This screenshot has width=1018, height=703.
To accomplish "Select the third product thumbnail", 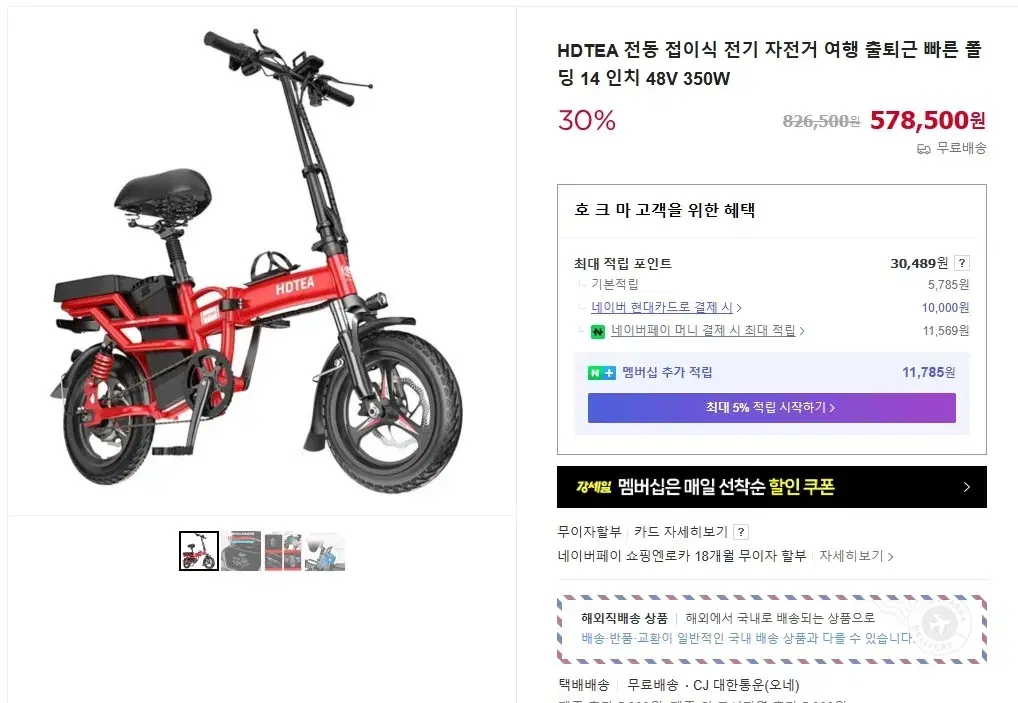I will pos(283,551).
